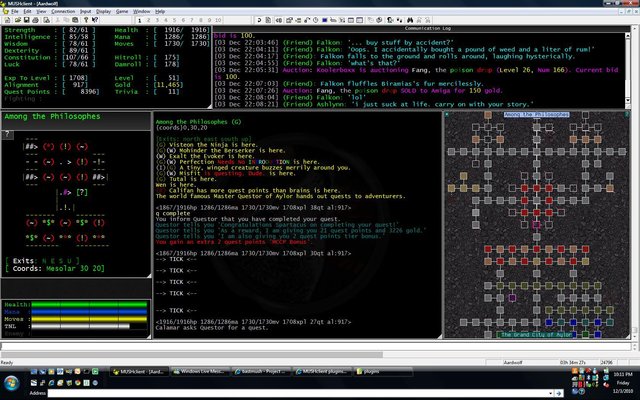
Task: Click the yellow Moves bar
Action: (x=89, y=319)
